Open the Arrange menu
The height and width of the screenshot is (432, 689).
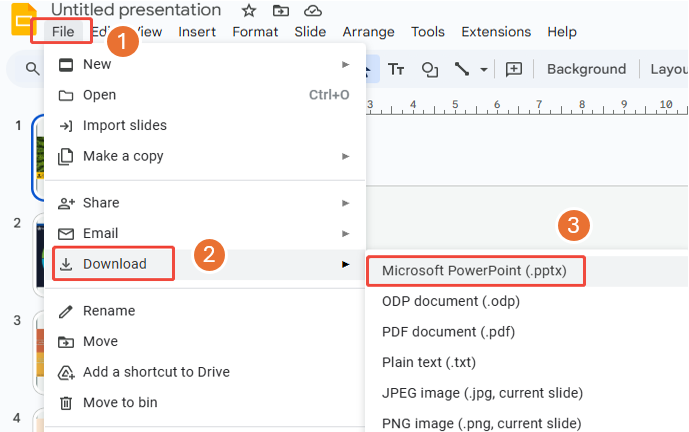369,32
